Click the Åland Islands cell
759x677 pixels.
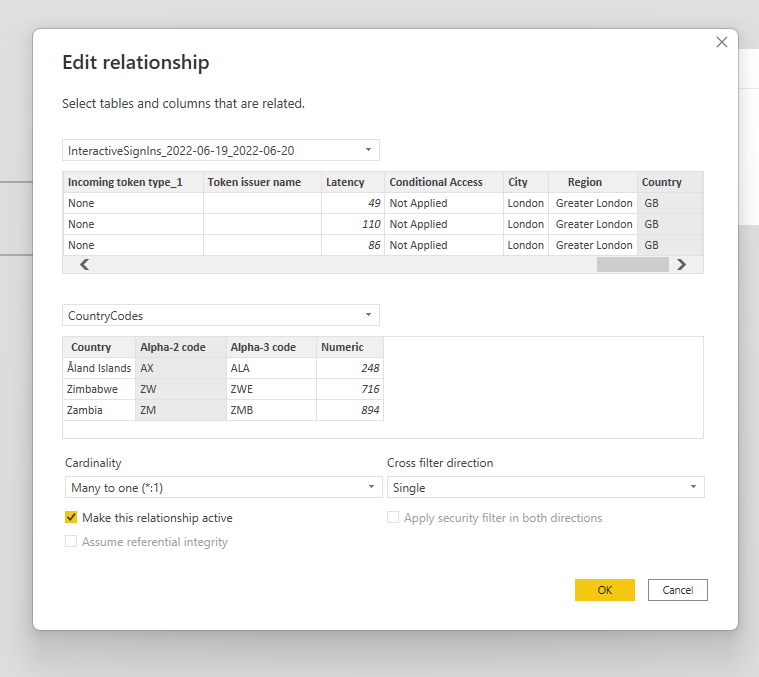[x=99, y=368]
